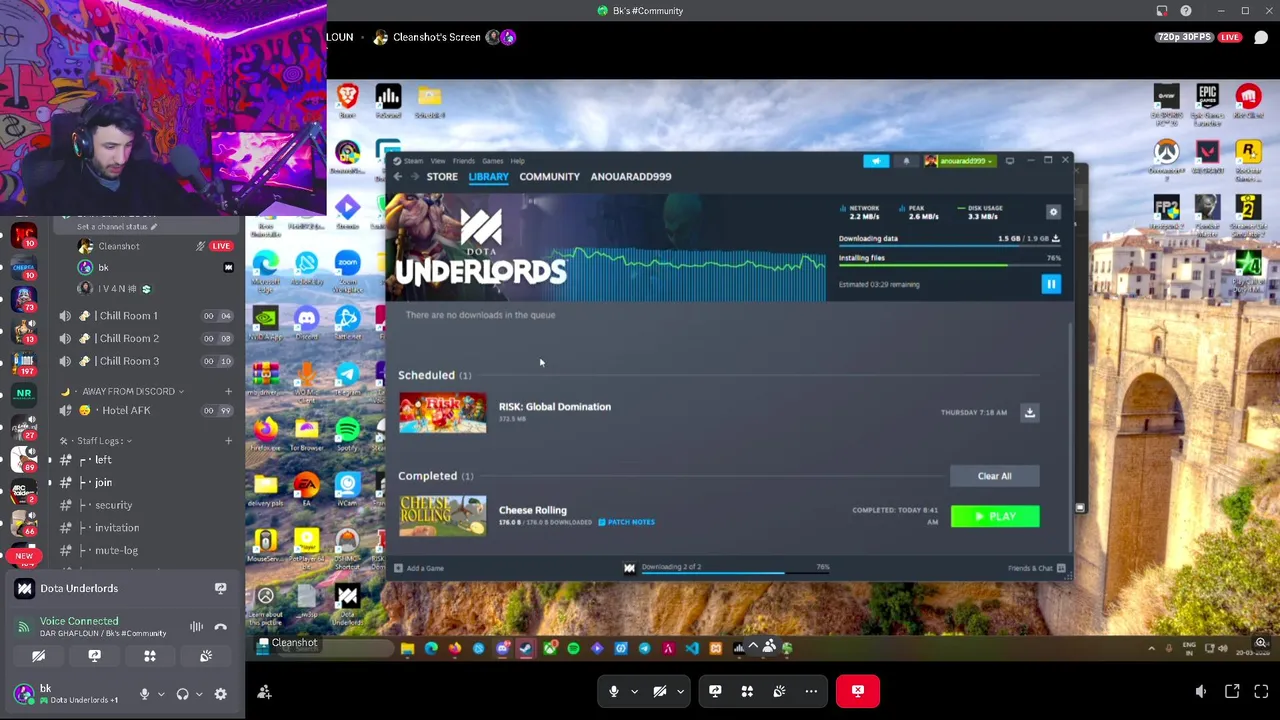Image resolution: width=1280 pixels, height=720 pixels.
Task: Click Steam back navigation arrow
Action: (398, 177)
